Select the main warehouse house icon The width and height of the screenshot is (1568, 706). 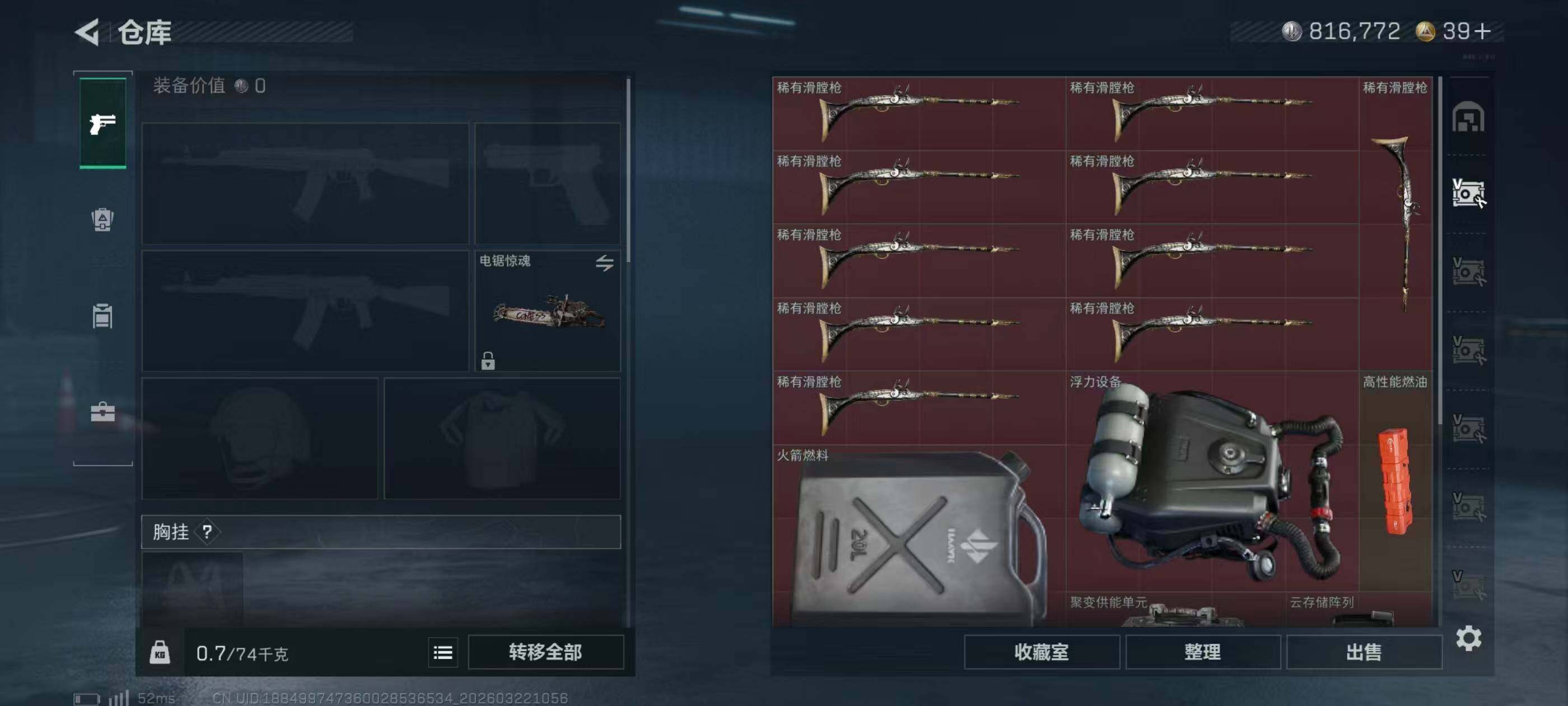tap(1468, 117)
